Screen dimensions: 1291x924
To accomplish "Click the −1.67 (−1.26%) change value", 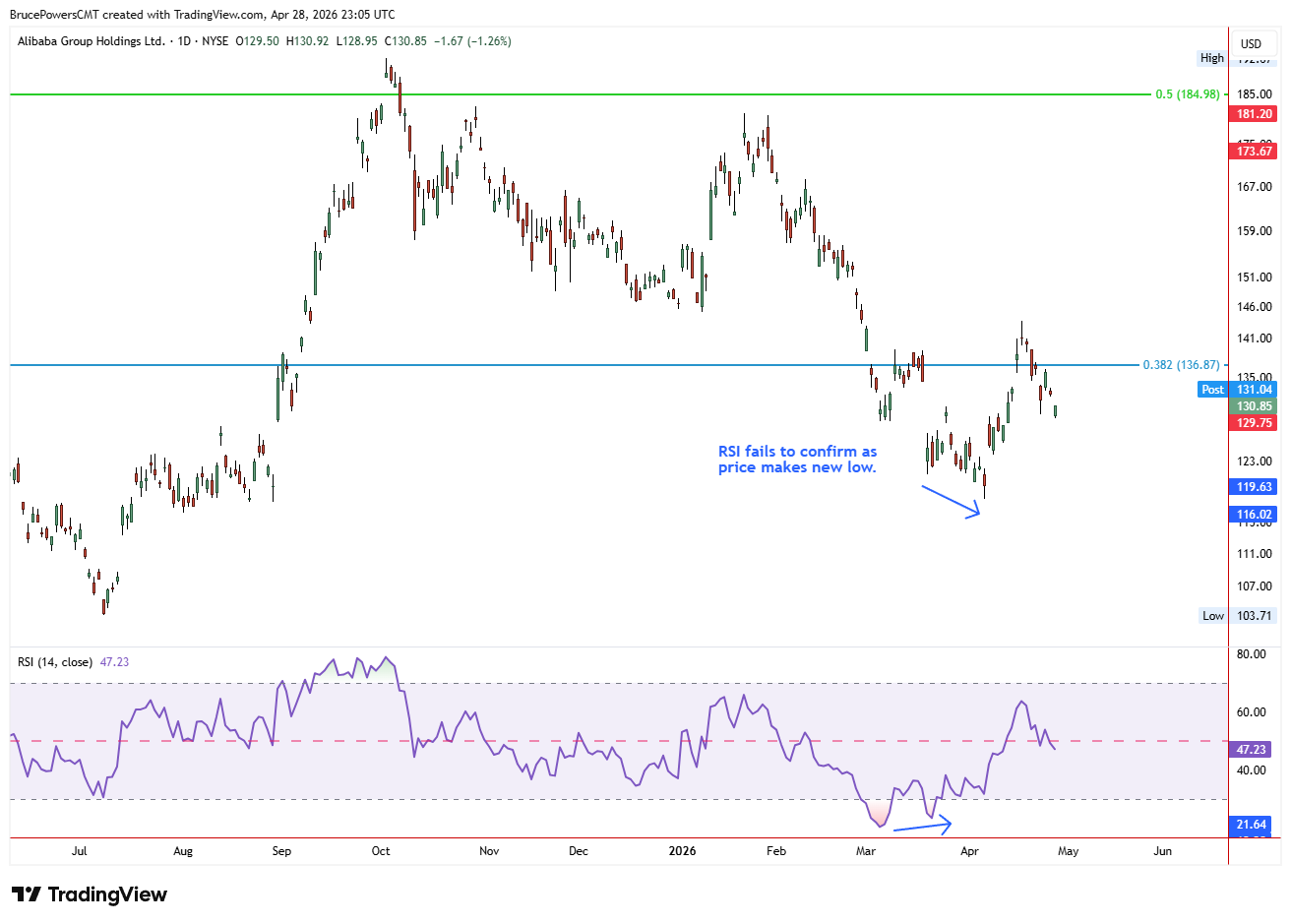I will [472, 41].
